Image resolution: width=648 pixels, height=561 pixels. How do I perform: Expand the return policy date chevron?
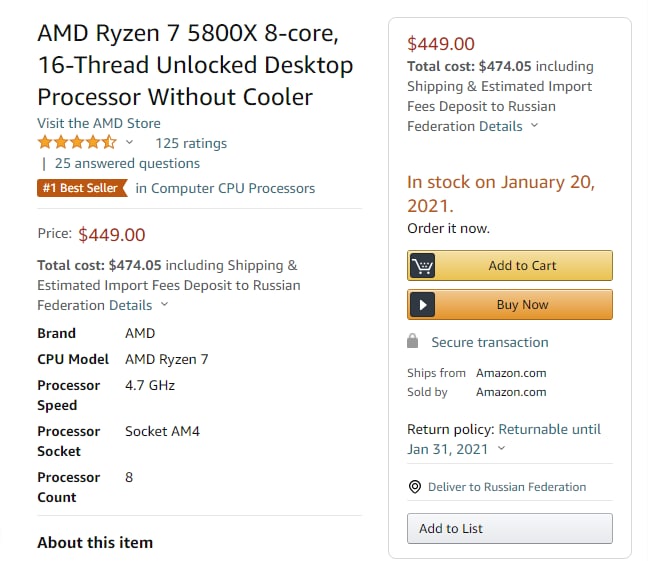pos(501,448)
